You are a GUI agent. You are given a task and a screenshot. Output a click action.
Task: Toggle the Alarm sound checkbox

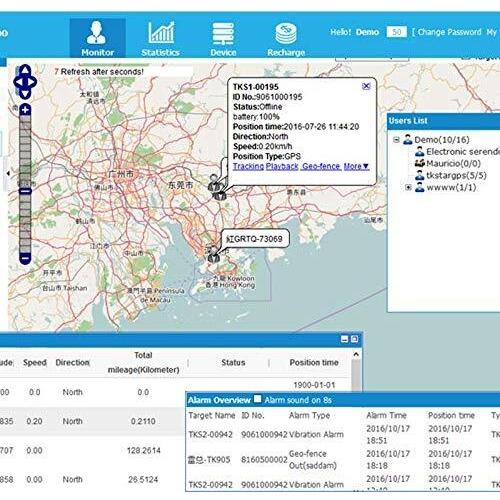click(x=257, y=399)
